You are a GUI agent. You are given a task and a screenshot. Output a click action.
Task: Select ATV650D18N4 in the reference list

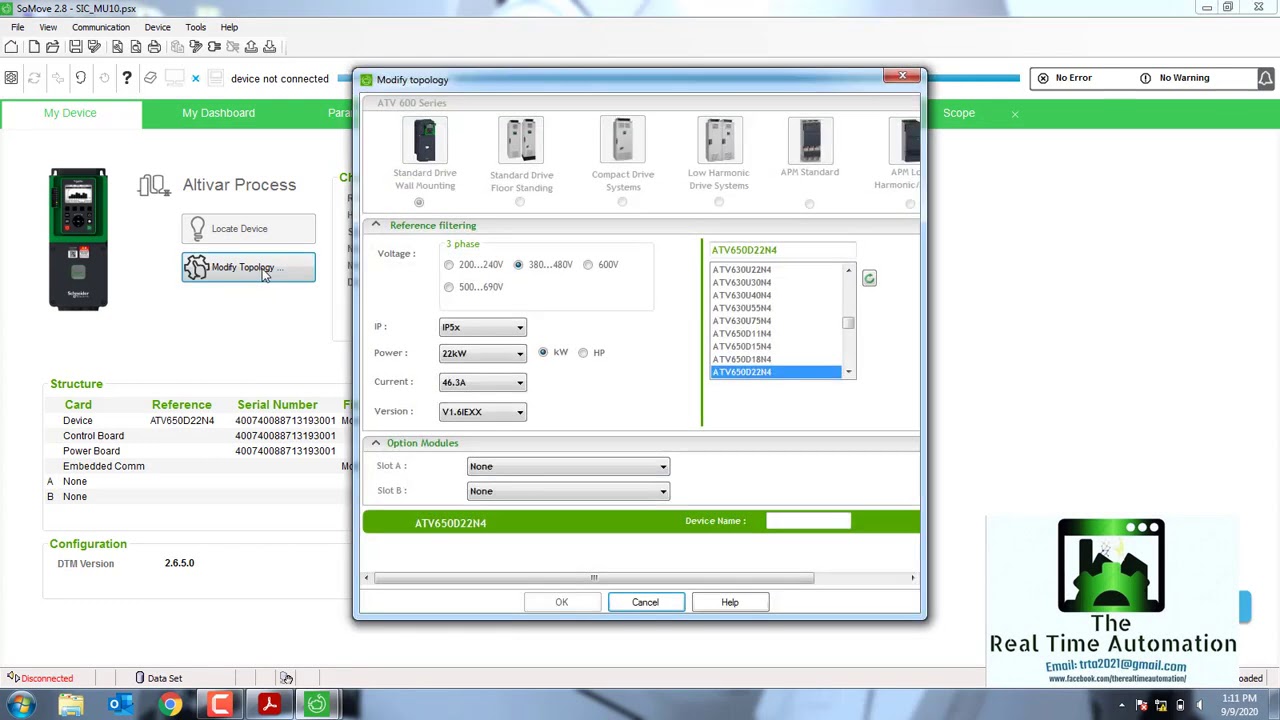pos(776,359)
